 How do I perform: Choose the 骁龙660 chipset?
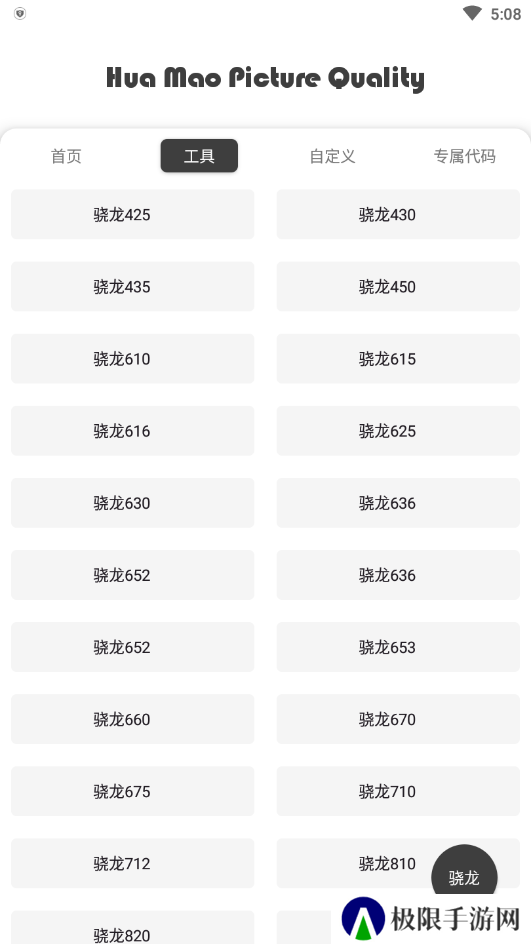tap(132, 719)
